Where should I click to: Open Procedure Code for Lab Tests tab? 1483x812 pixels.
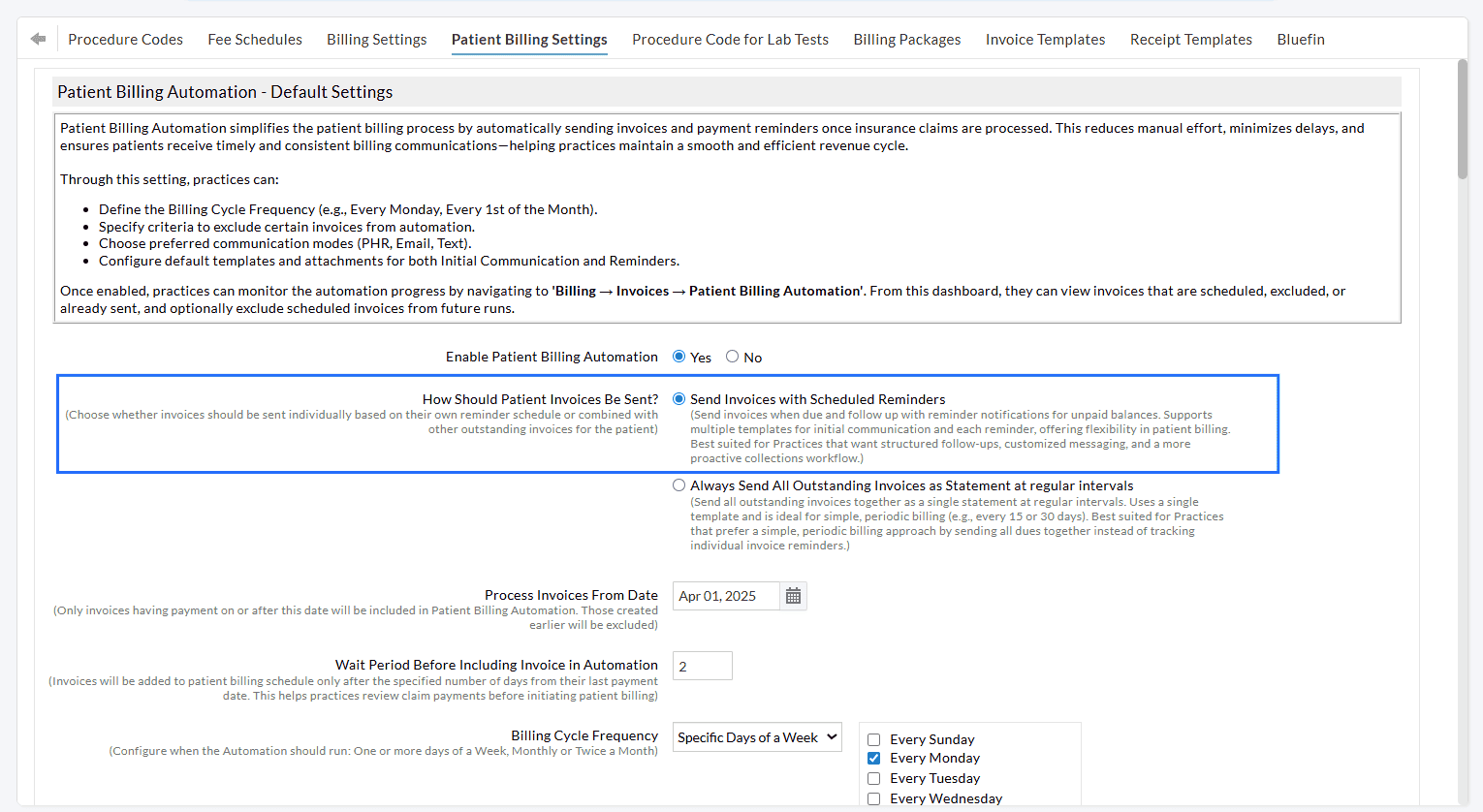coord(730,40)
